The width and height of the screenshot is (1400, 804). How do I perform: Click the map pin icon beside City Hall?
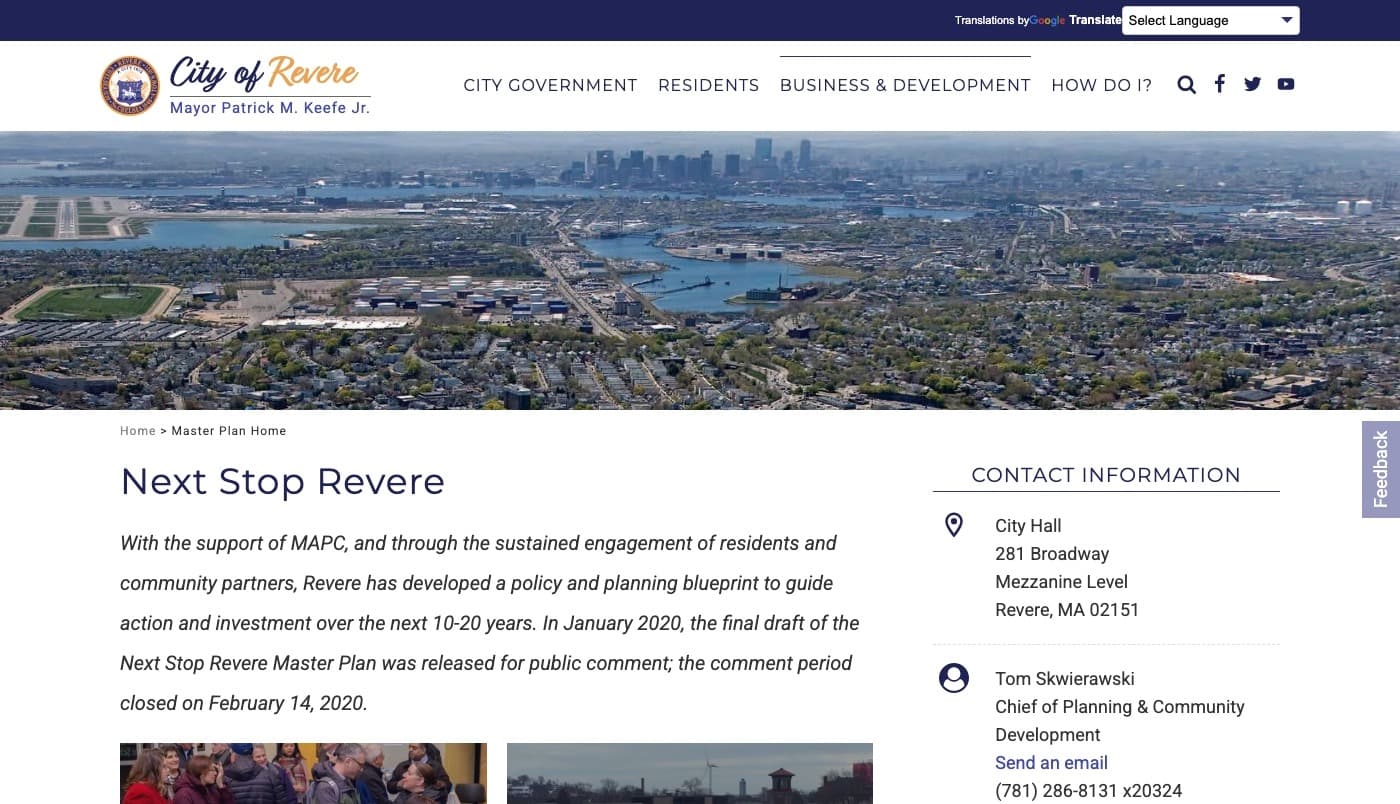tap(954, 525)
